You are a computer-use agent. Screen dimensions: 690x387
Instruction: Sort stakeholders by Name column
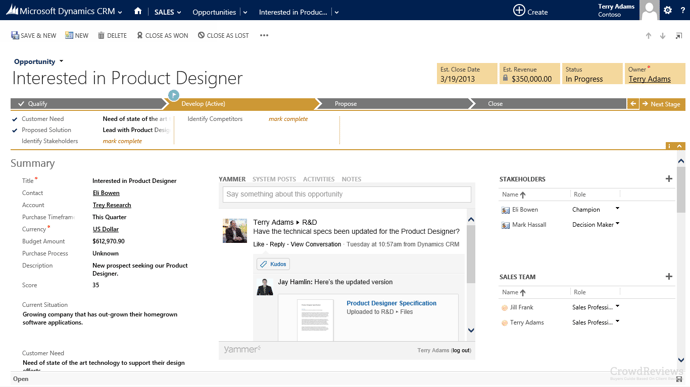[x=514, y=194]
